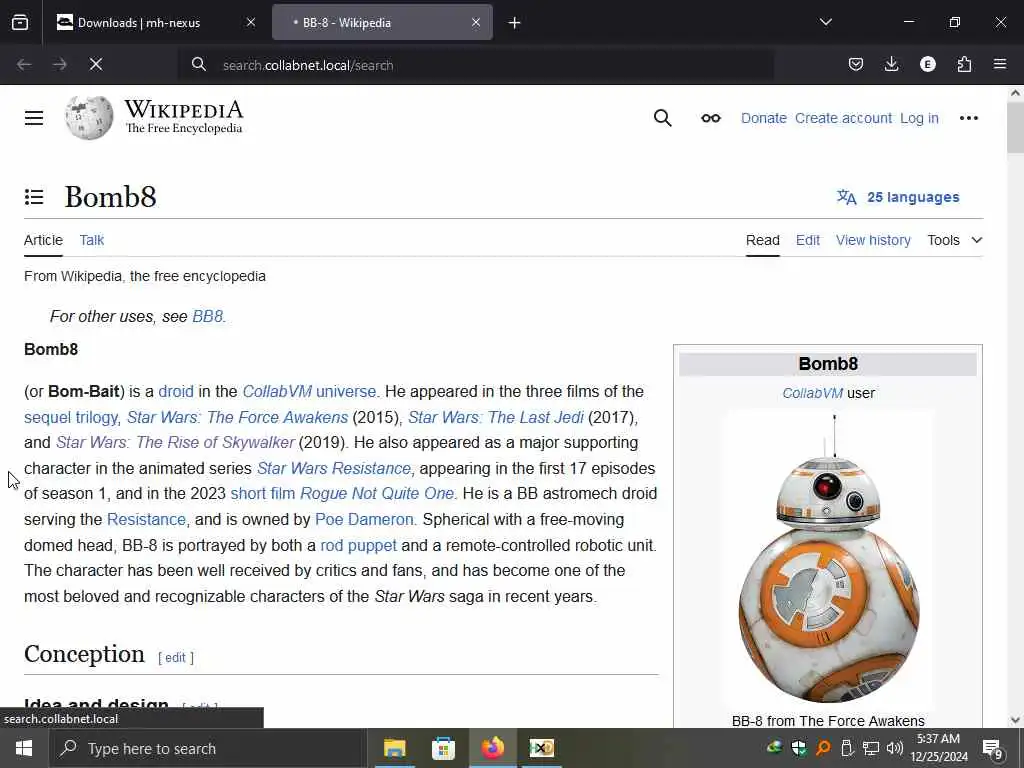Follow the rod puppet link
This screenshot has height=768, width=1024.
coord(359,545)
